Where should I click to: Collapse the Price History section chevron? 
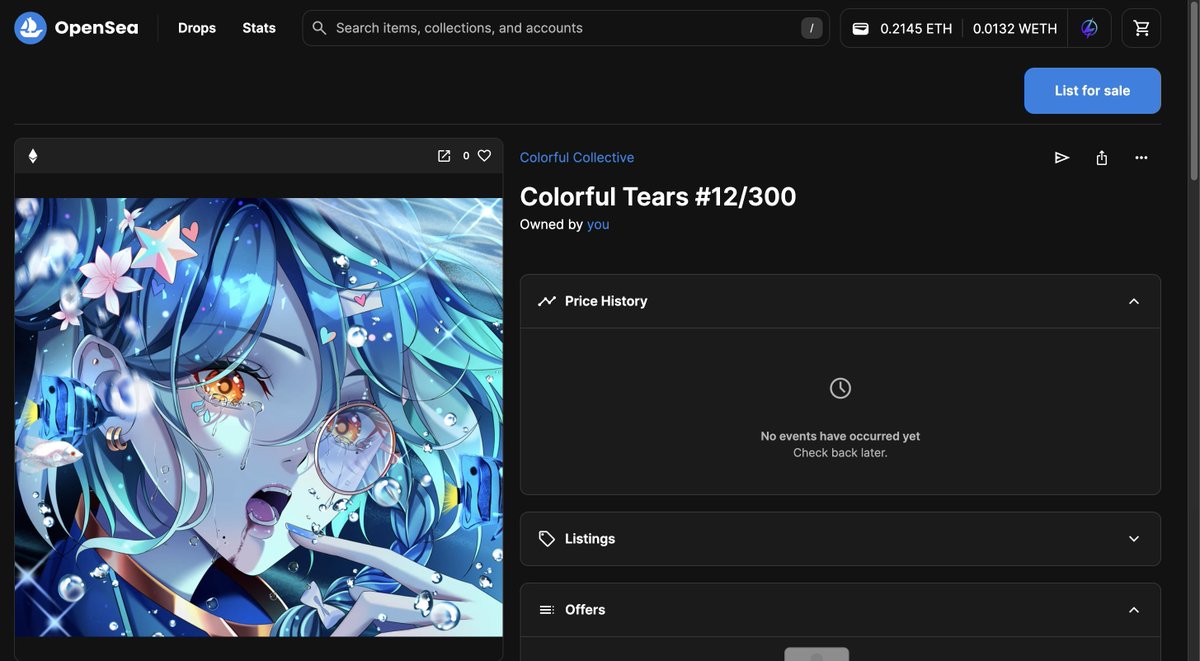tap(1133, 301)
